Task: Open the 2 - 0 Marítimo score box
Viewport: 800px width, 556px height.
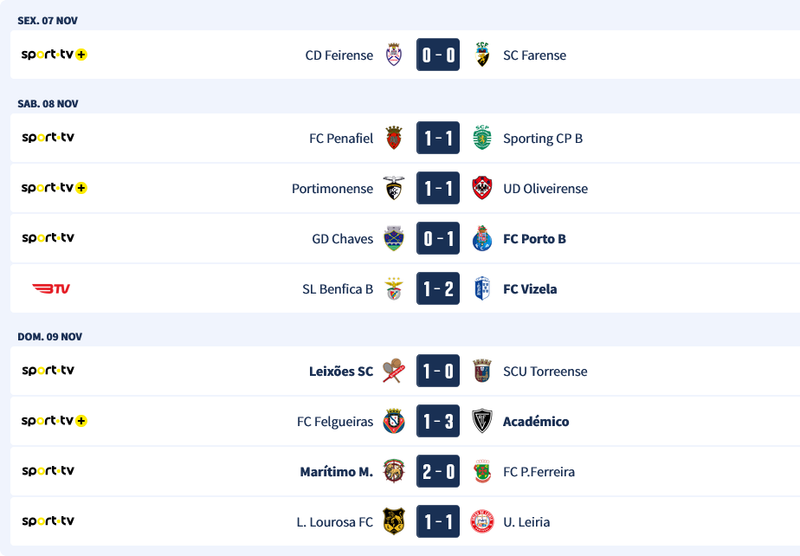Action: (x=438, y=471)
